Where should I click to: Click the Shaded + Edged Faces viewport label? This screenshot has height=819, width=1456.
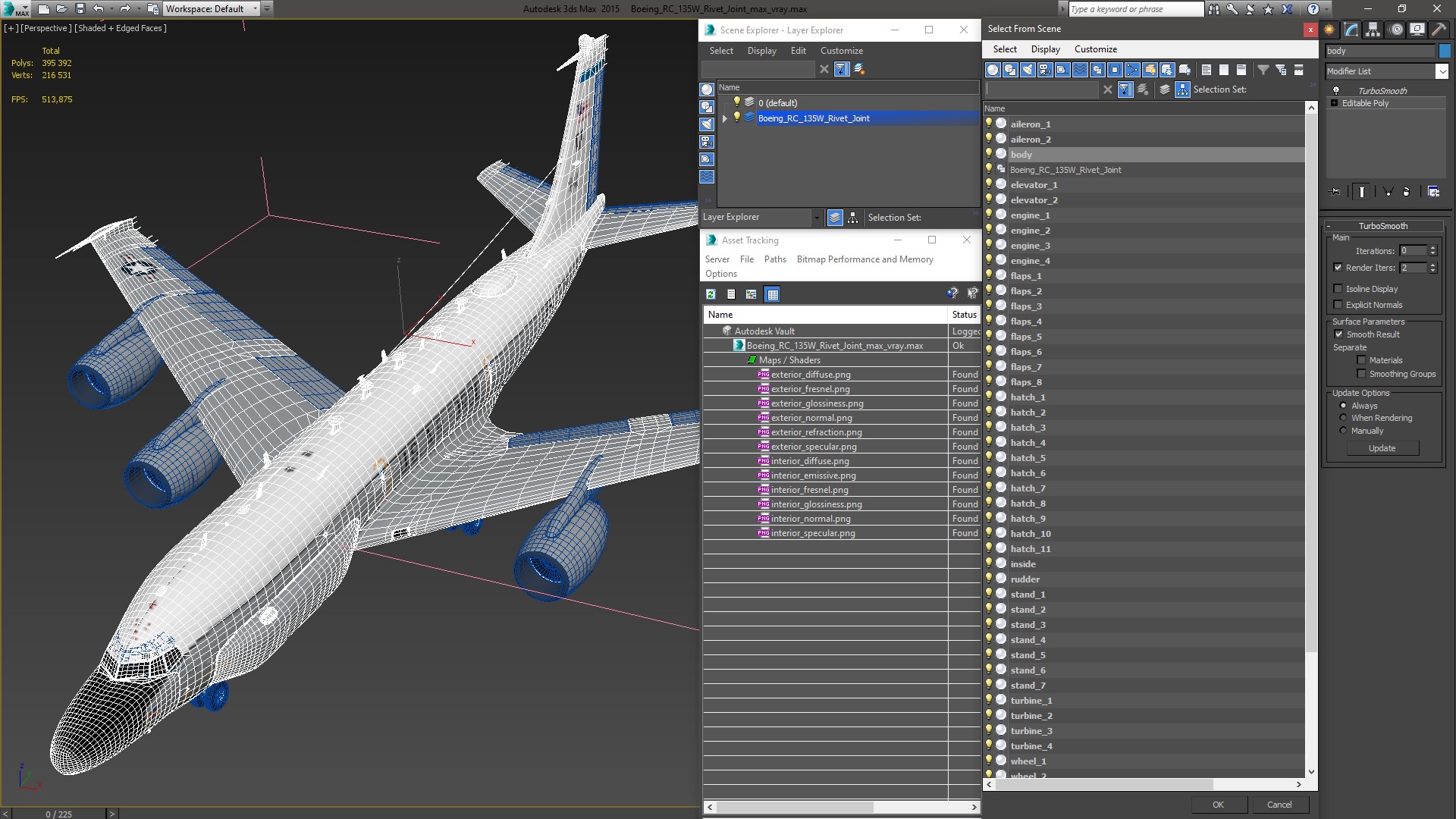pyautogui.click(x=121, y=28)
